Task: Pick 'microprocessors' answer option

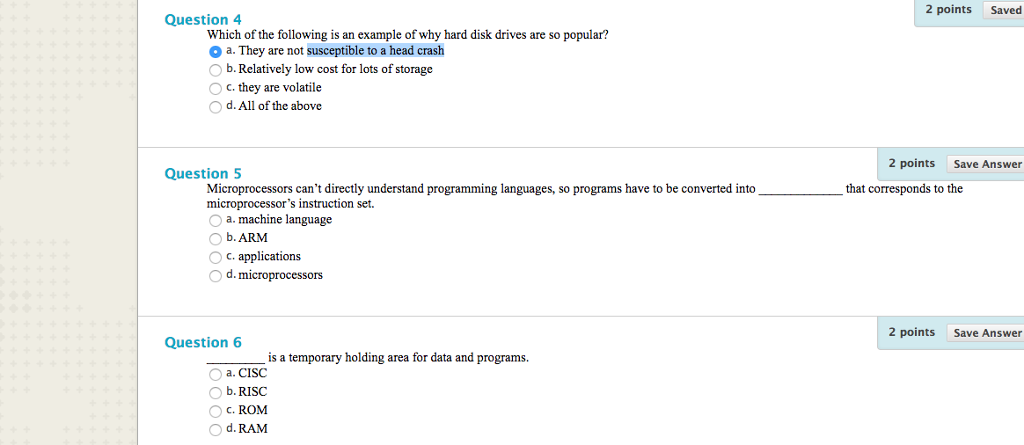Action: (x=215, y=276)
